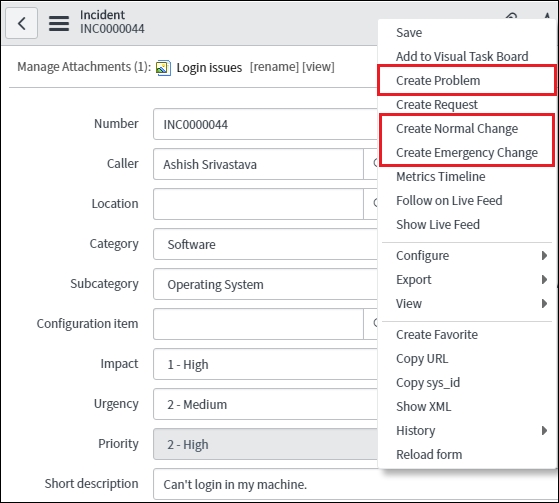Select Create Problem from the menu
The image size is (559, 503).
point(438,81)
